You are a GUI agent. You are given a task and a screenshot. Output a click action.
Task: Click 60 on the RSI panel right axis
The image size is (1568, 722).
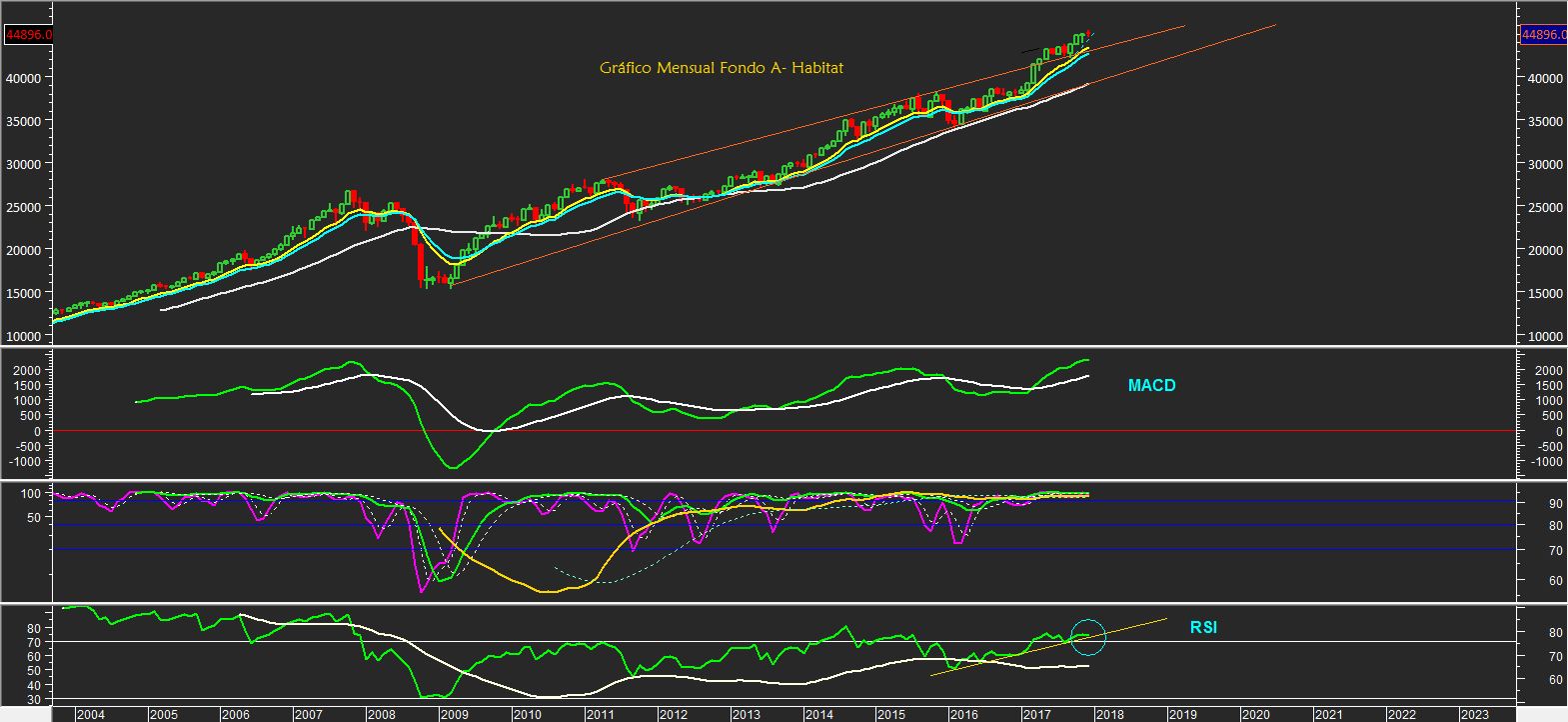[1555, 680]
